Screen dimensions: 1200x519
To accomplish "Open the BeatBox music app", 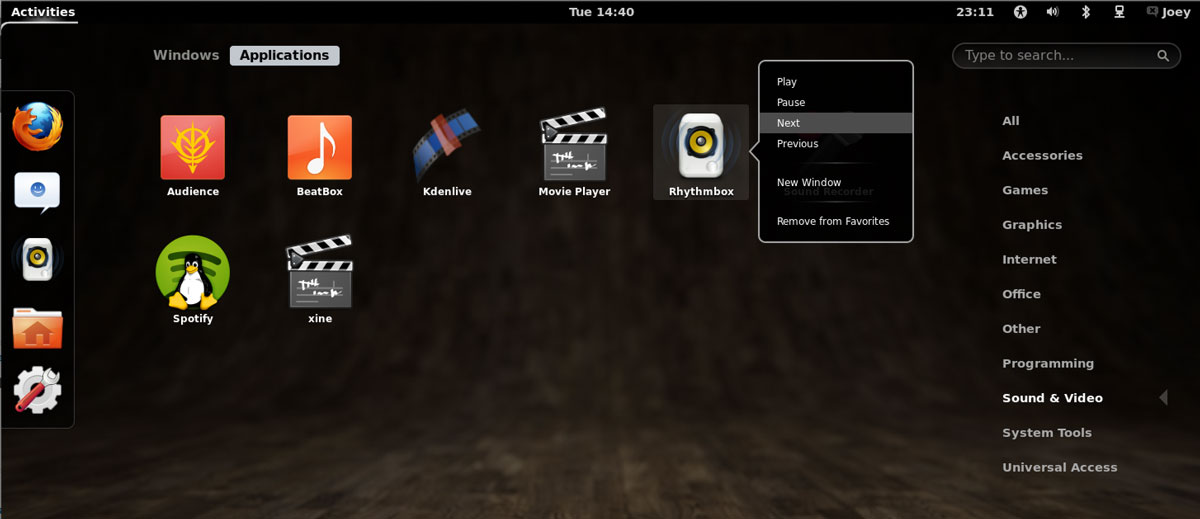I will 320,147.
